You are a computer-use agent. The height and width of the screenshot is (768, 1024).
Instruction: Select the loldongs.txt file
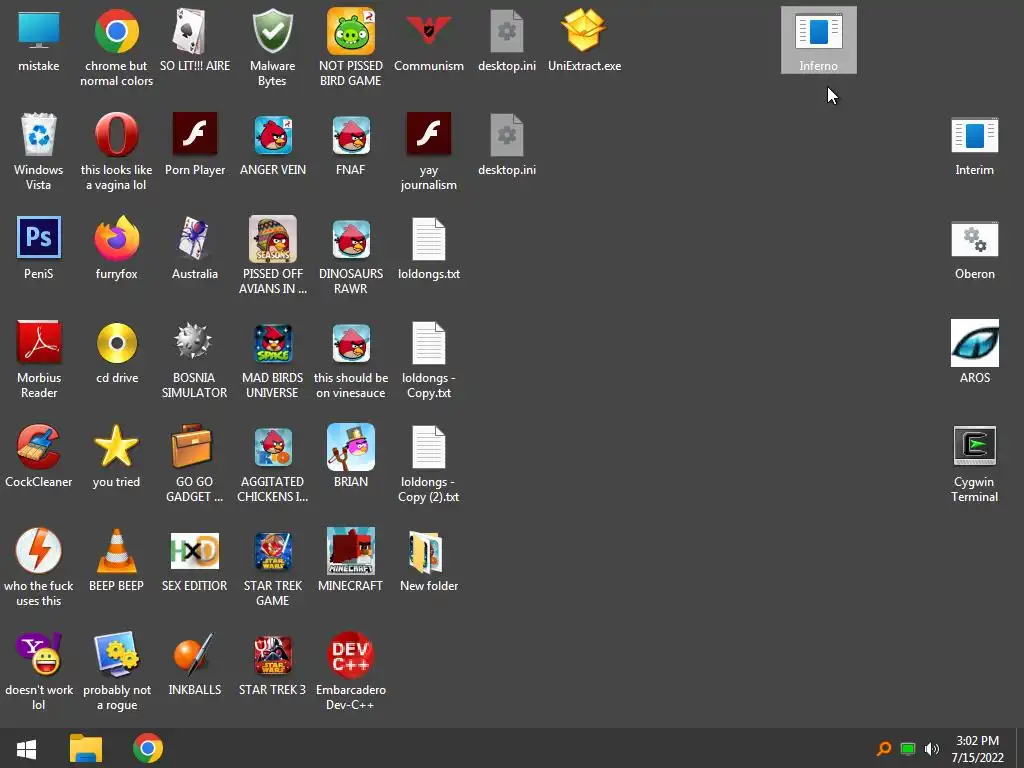428,239
